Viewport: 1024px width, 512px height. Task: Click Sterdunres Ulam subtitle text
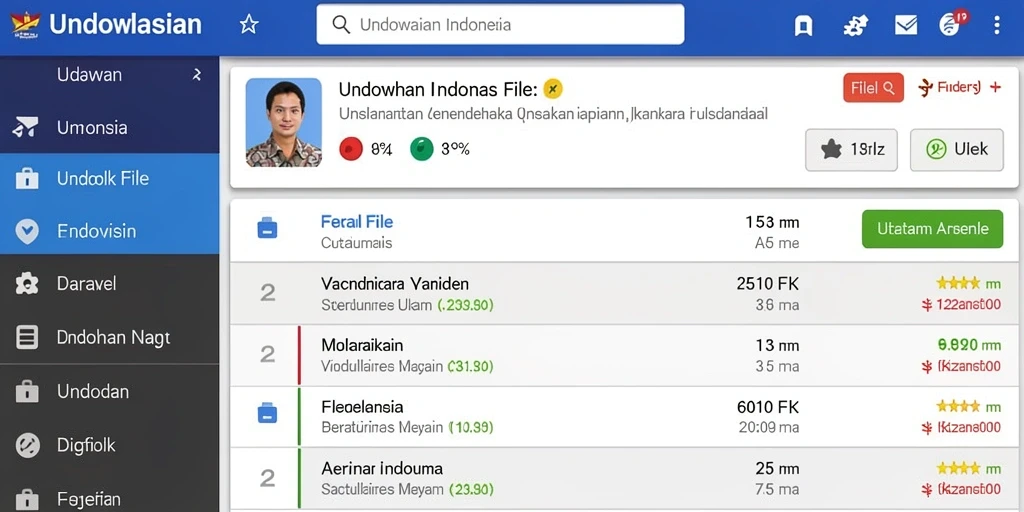(x=376, y=304)
